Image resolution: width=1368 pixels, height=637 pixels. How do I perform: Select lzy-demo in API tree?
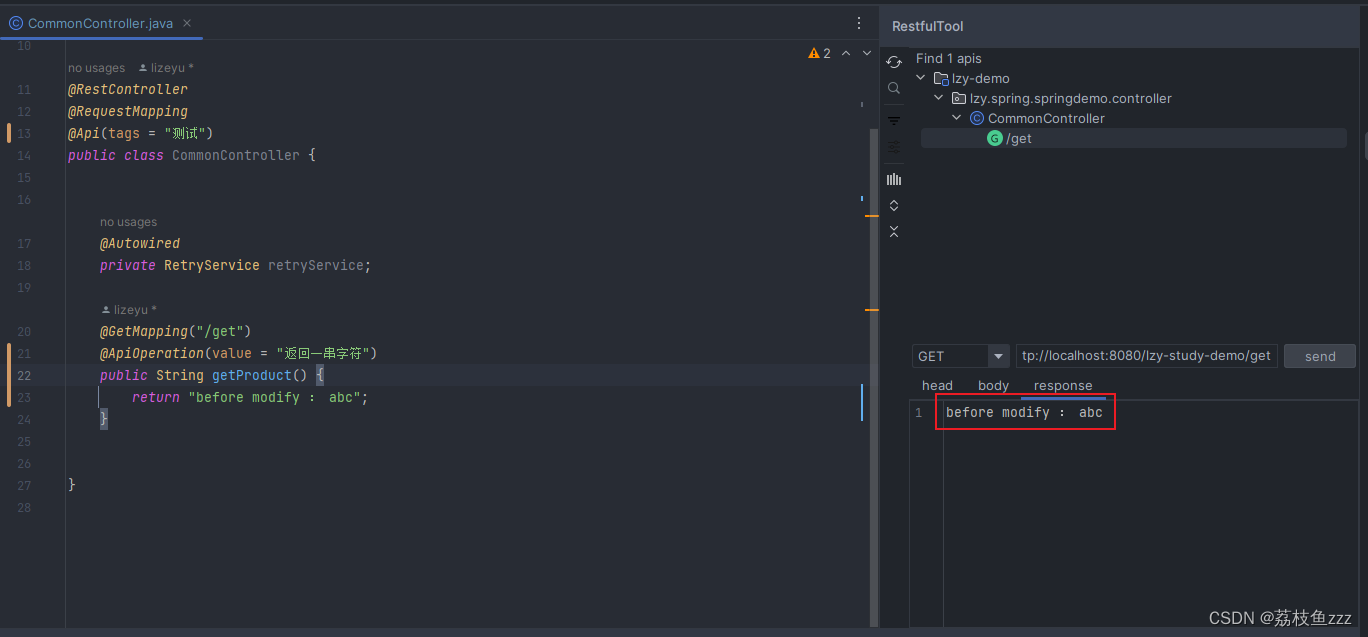pyautogui.click(x=980, y=78)
